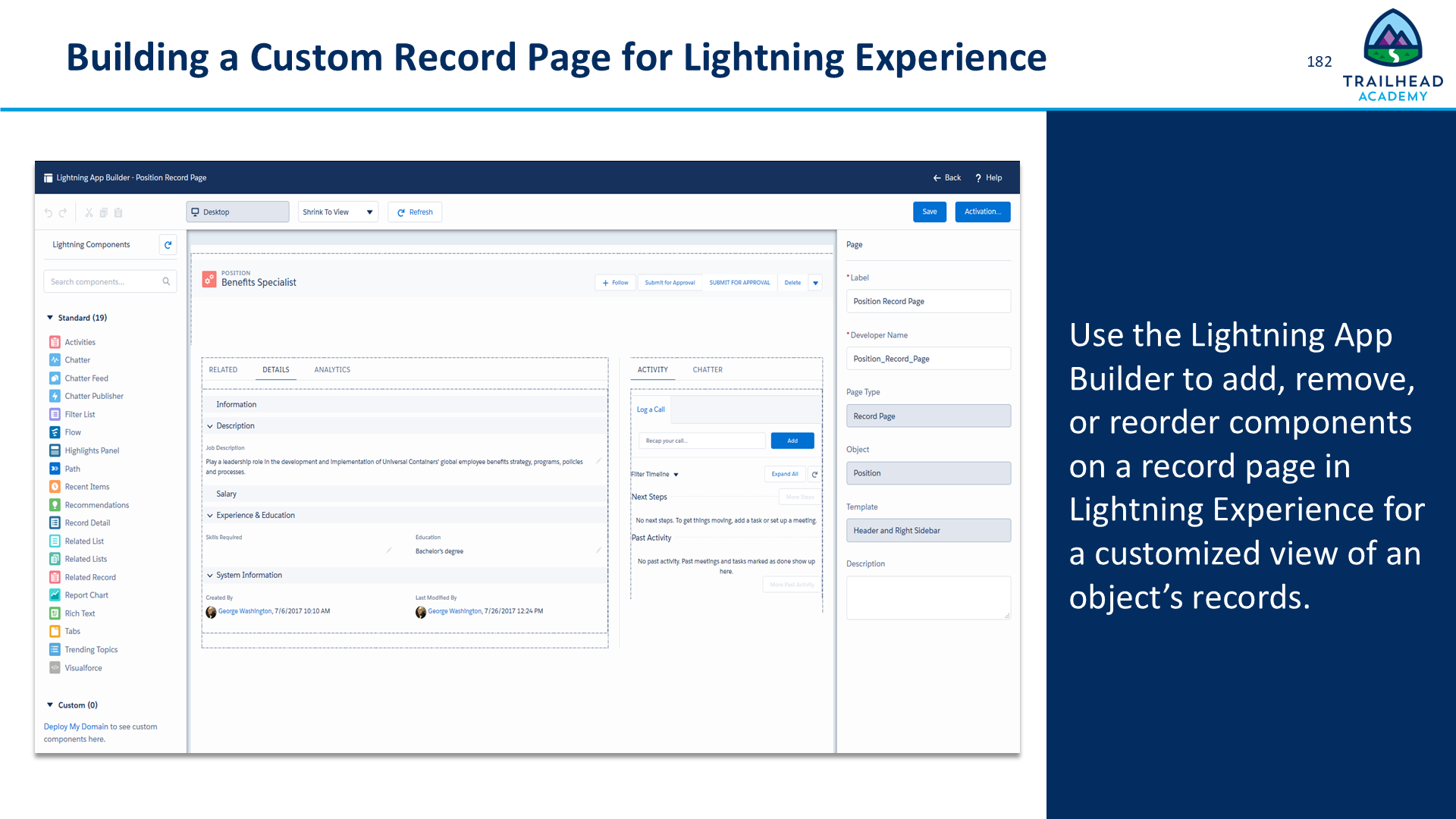Refresh the activity timeline icon
The image size is (1456, 819).
pos(815,474)
